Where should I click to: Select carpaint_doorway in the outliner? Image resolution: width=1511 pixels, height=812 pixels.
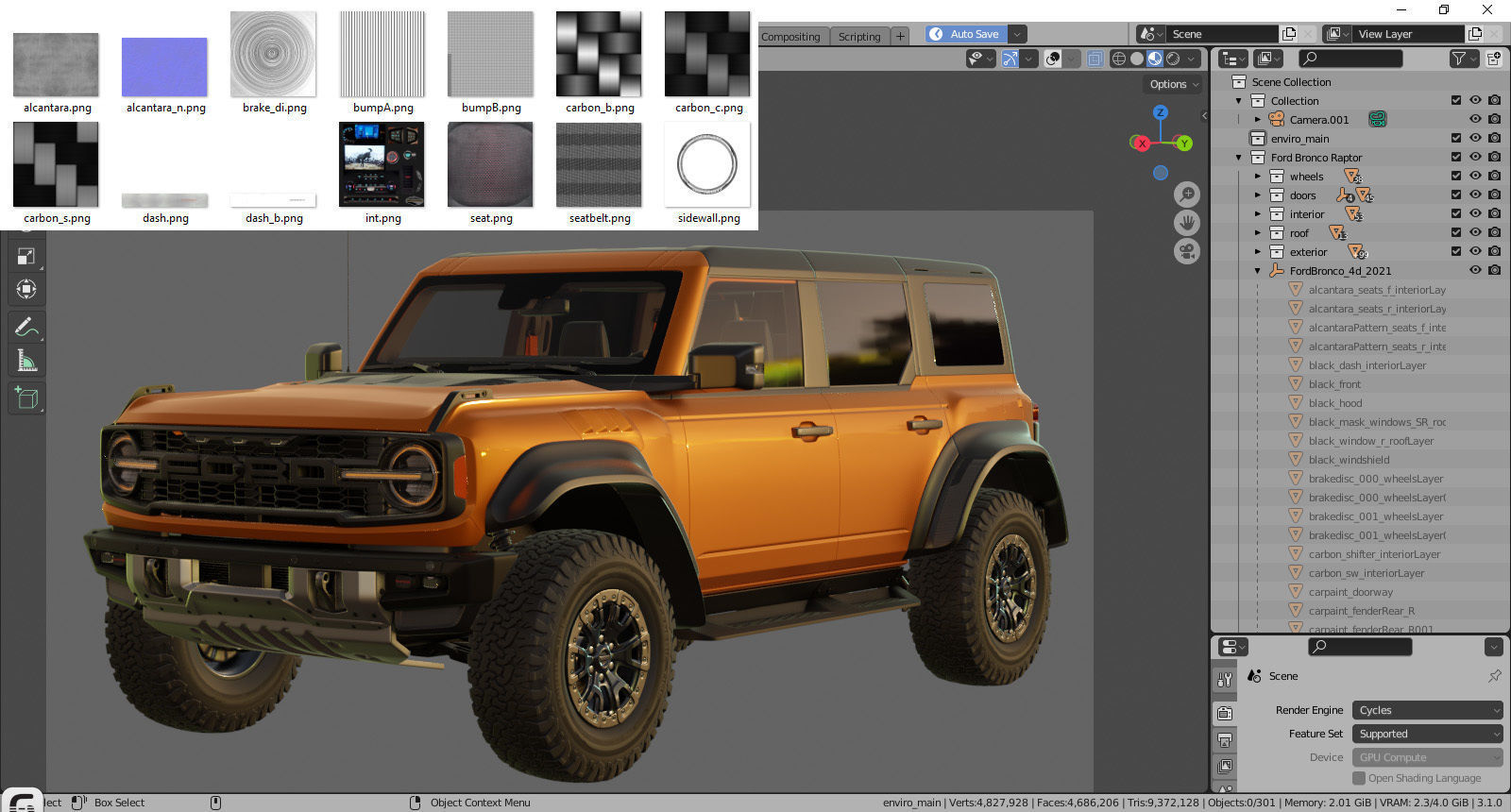(1350, 592)
